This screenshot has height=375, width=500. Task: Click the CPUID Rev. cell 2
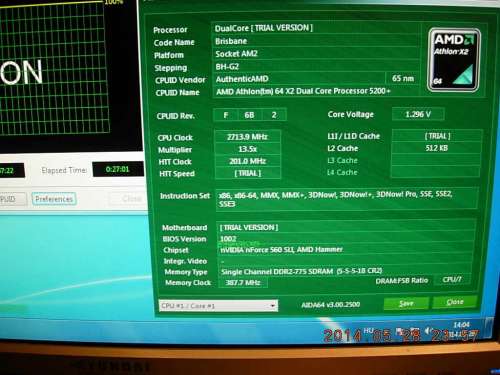point(274,115)
